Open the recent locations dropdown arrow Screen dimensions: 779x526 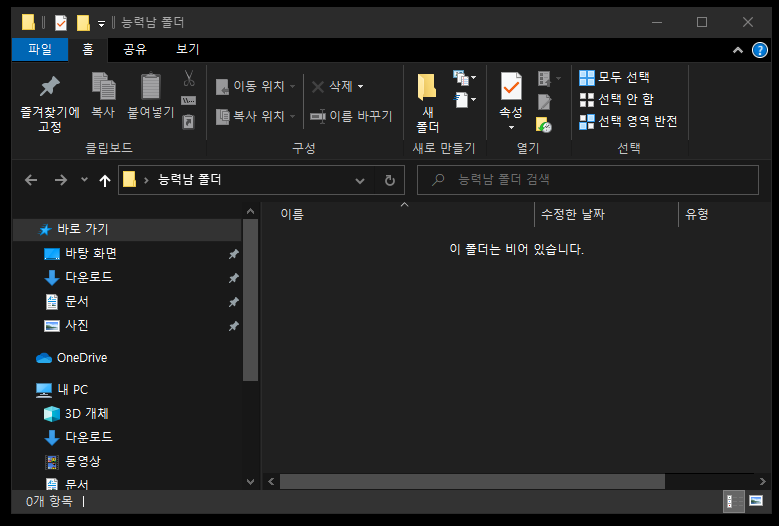(x=84, y=179)
